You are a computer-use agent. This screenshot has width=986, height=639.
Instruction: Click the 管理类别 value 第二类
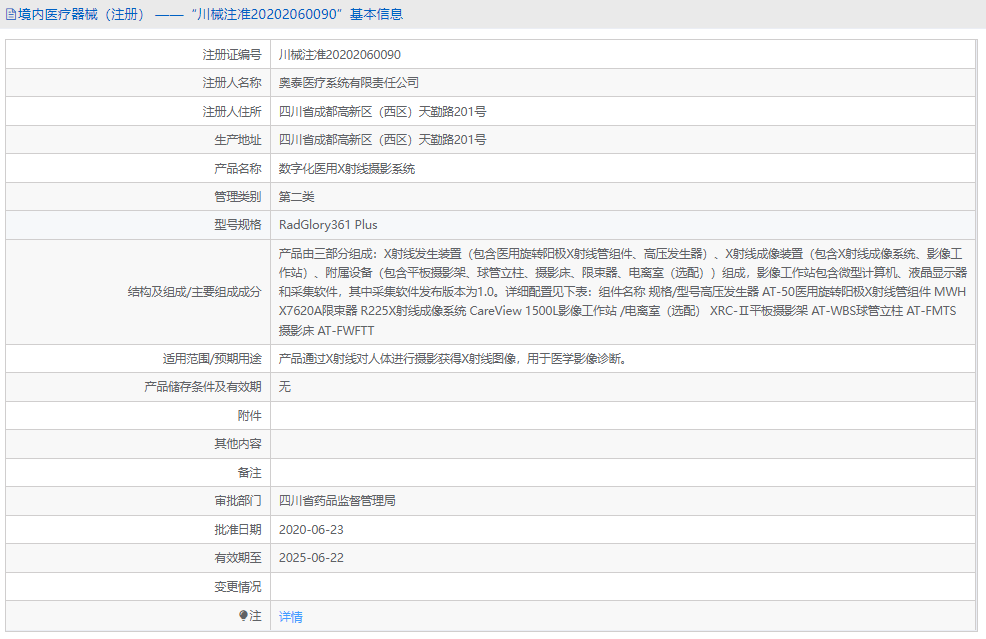297,196
